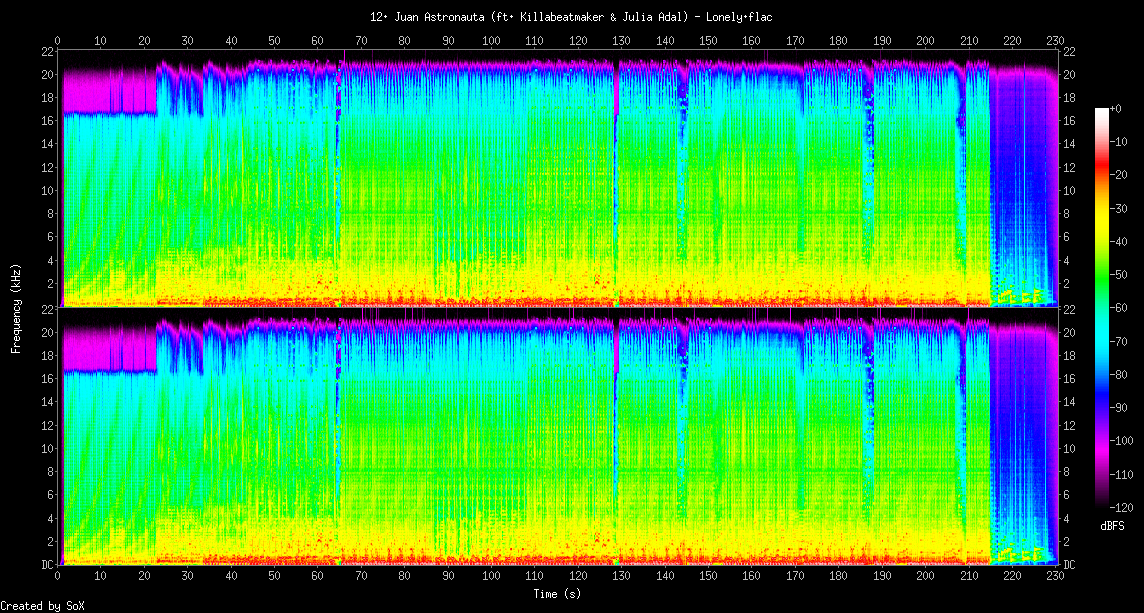Click the "Time (s)" axis label
Screen dimensions: 1144x613
coord(558,593)
